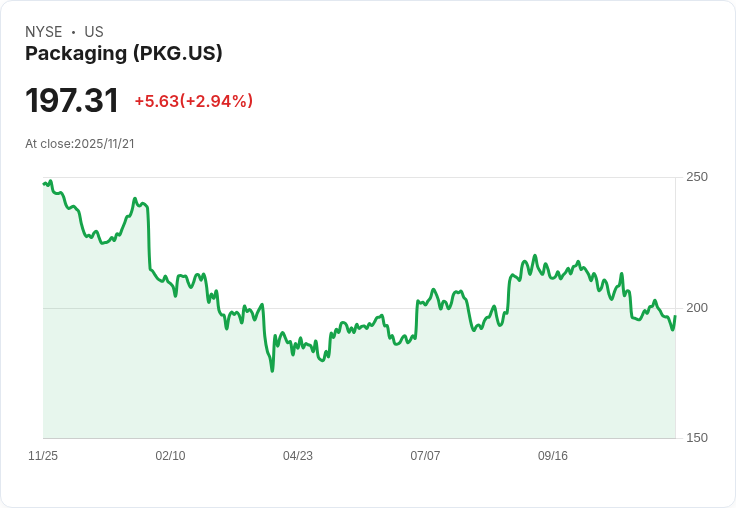Open the Packaging (PKG.US) stock title
This screenshot has height=508, width=736.
[x=123, y=54]
